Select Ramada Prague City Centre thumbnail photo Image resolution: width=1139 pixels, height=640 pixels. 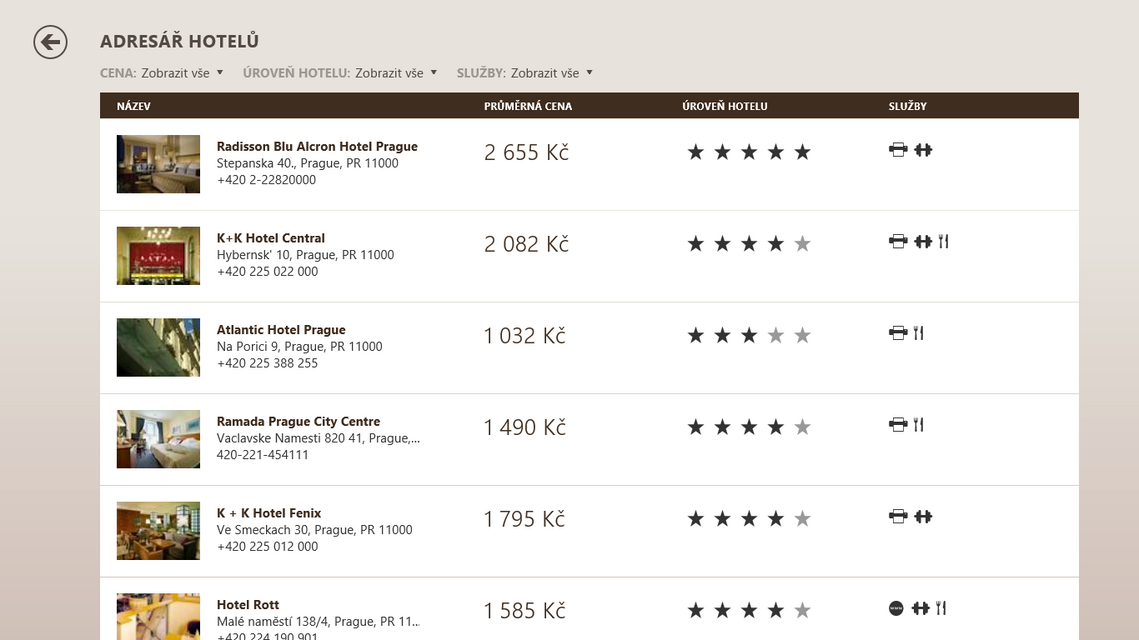pyautogui.click(x=158, y=439)
